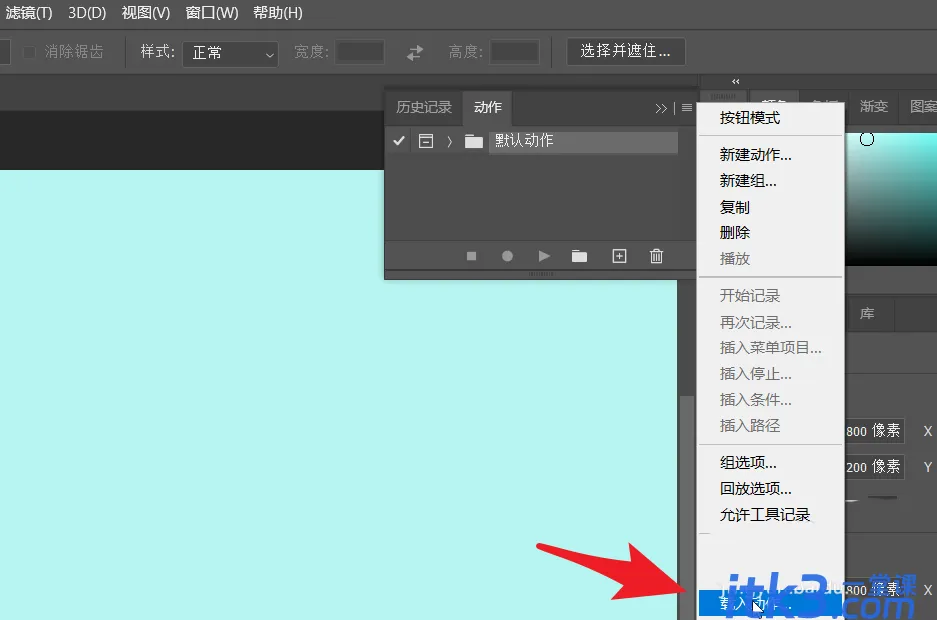Click the play action triangle icon

(544, 256)
